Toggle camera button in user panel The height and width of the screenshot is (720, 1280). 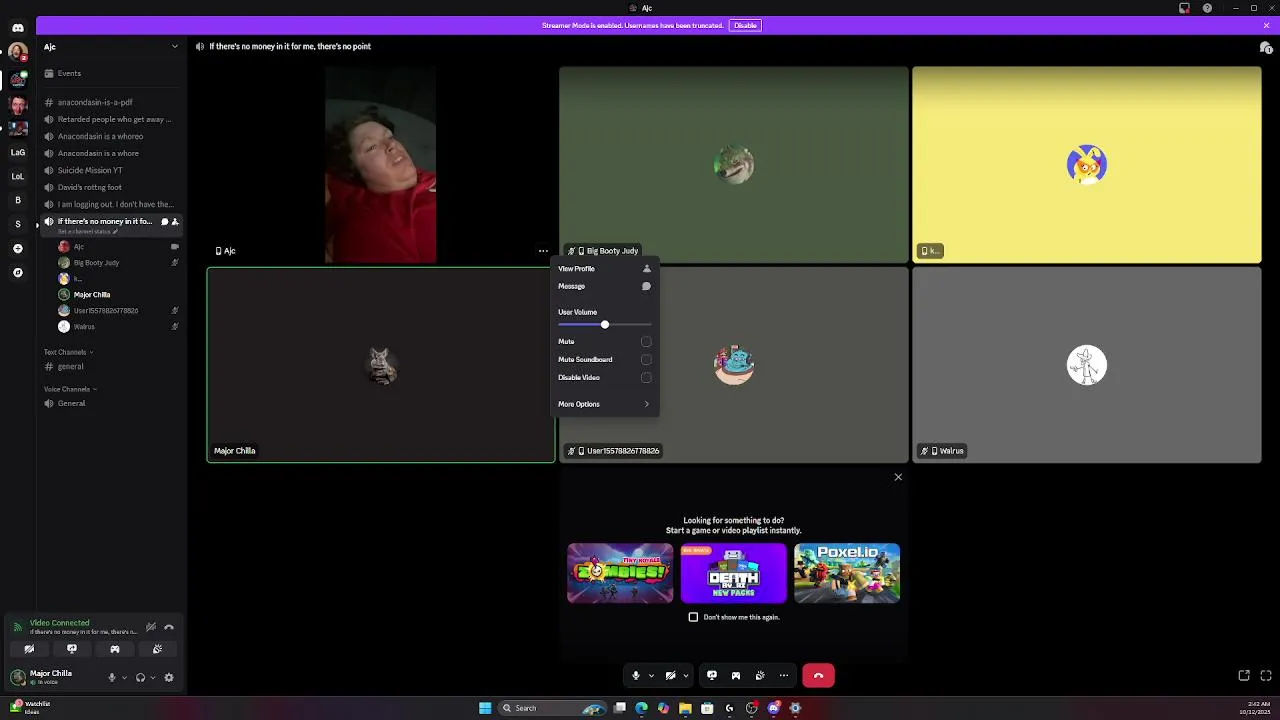pyautogui.click(x=29, y=649)
